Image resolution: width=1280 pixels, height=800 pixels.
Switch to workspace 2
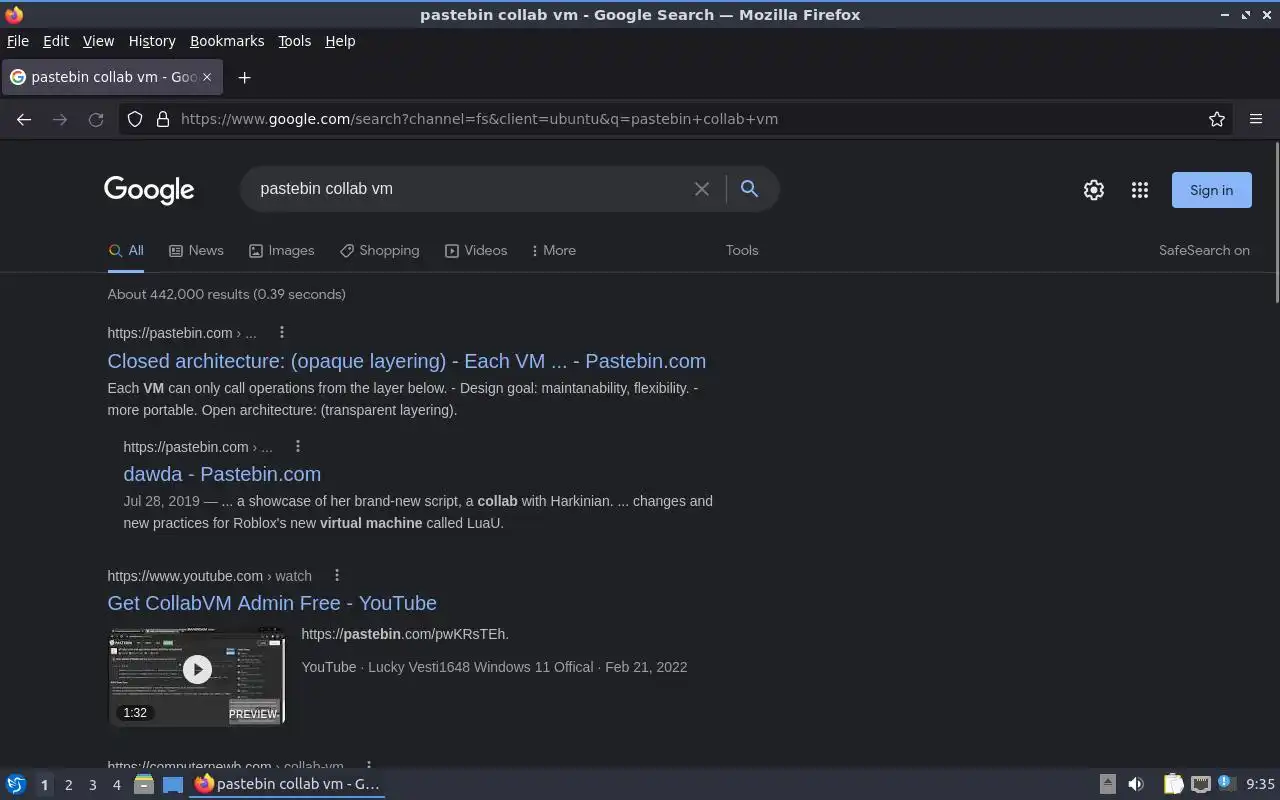(x=68, y=785)
